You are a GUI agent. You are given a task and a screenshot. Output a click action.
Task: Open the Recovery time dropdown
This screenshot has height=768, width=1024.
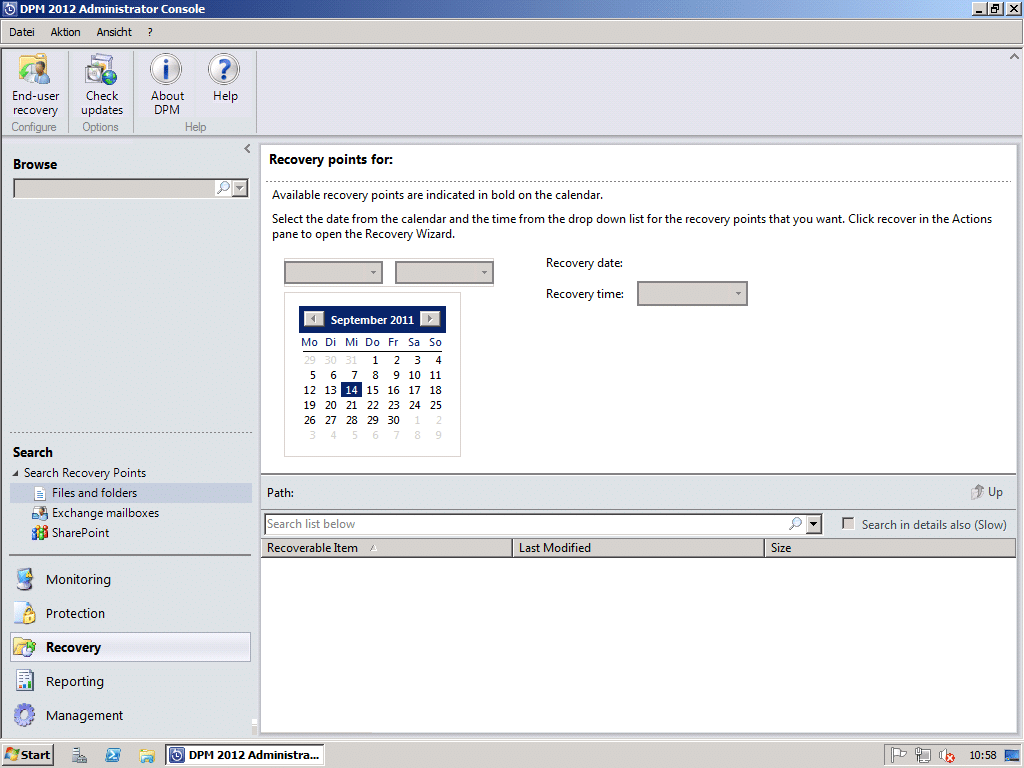click(x=692, y=293)
